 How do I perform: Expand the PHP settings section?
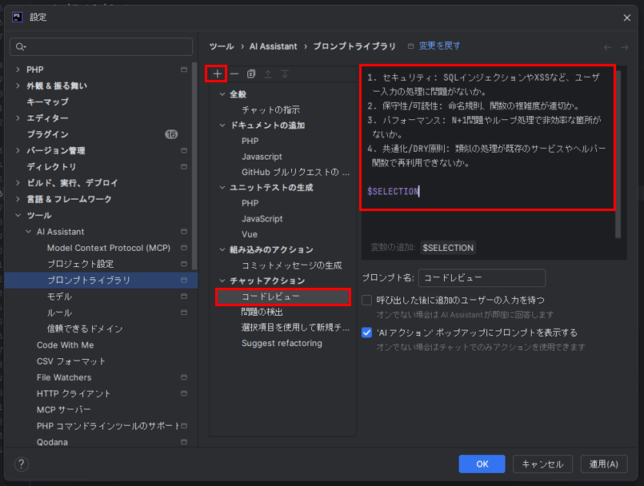pos(18,70)
